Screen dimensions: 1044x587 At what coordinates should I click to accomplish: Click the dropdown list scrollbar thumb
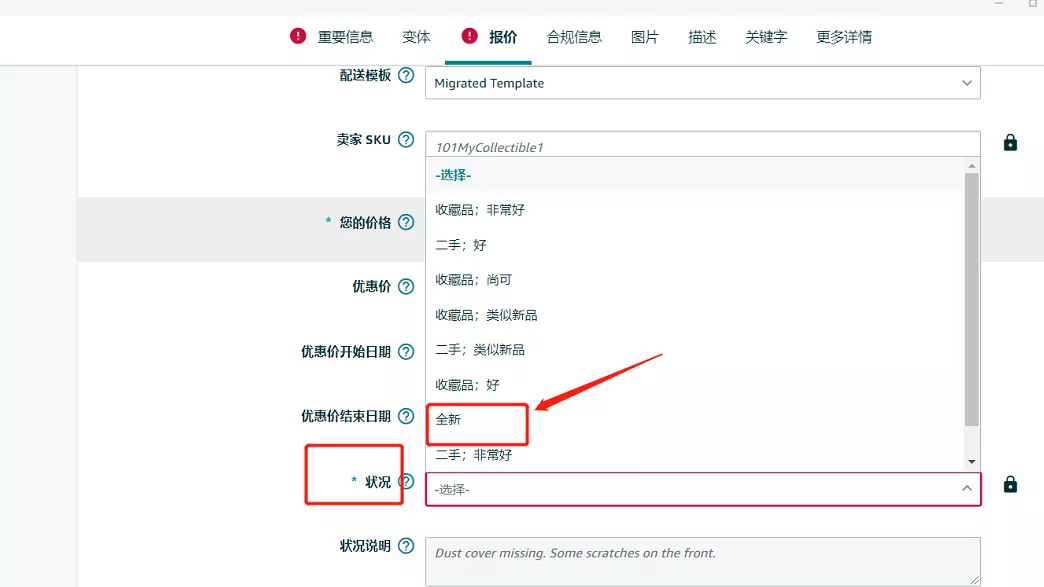(971, 299)
